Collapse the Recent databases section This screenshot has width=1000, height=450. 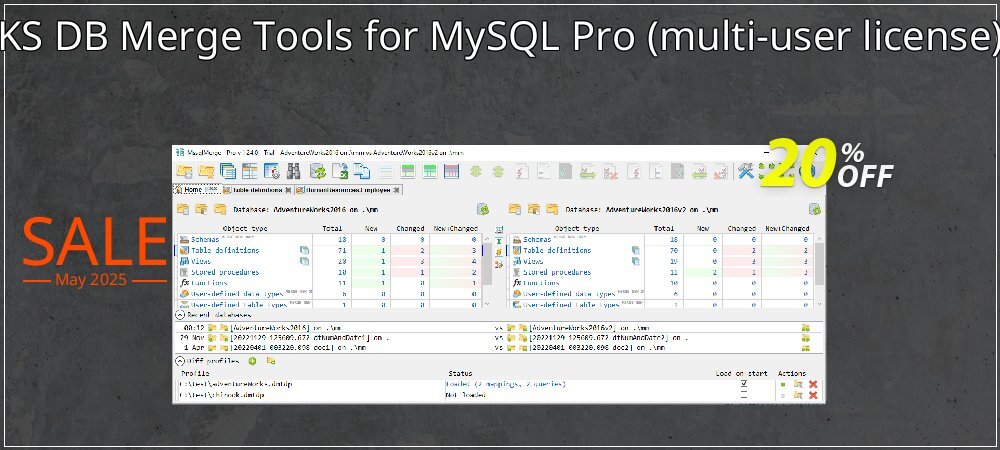click(x=180, y=315)
